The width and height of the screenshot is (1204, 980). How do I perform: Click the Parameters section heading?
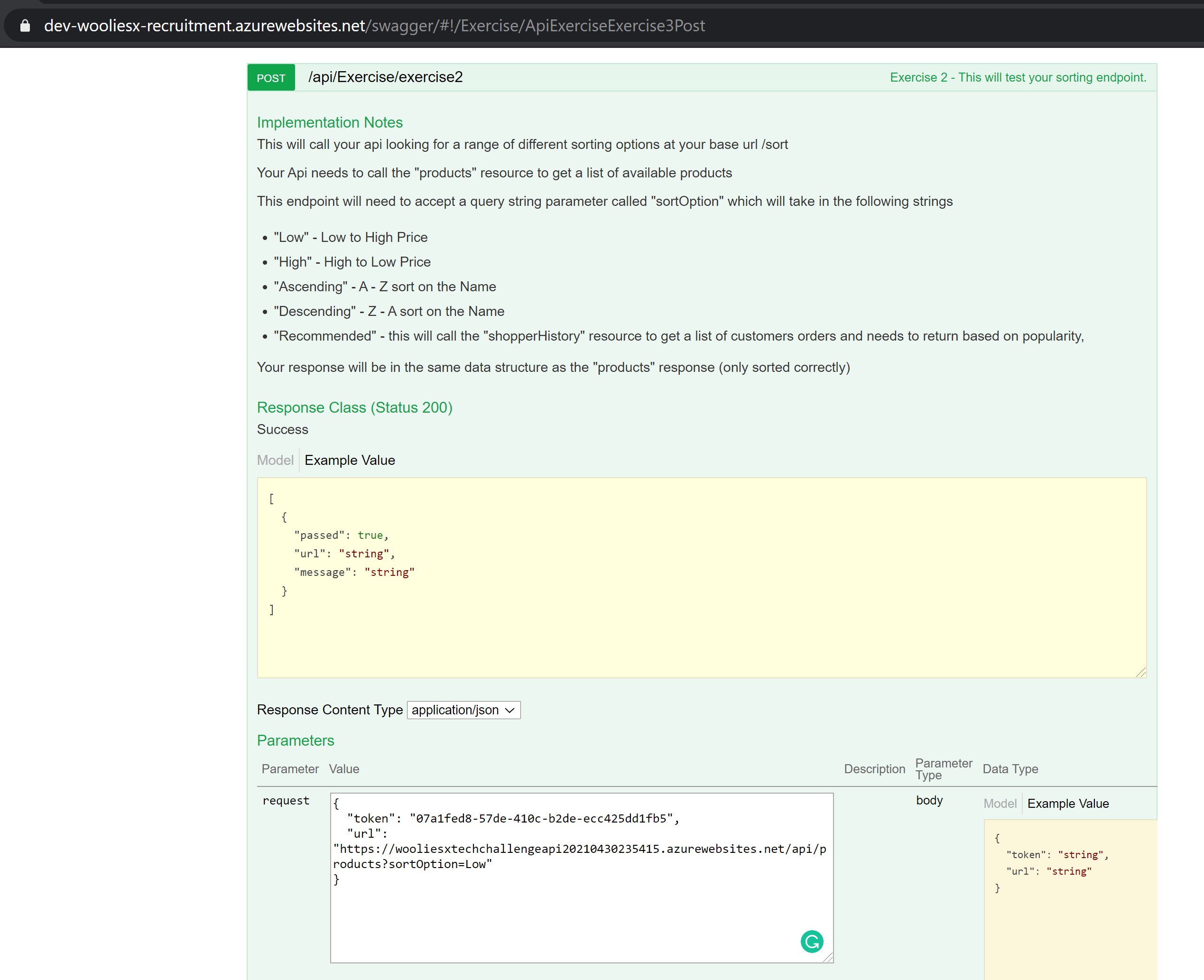295,740
